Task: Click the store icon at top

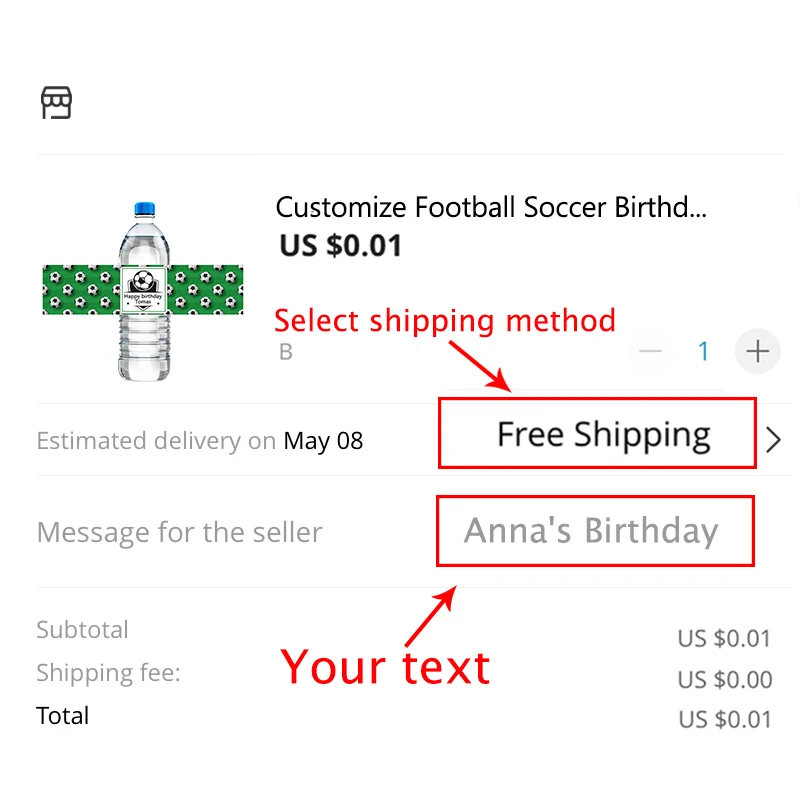Action: pos(57,102)
